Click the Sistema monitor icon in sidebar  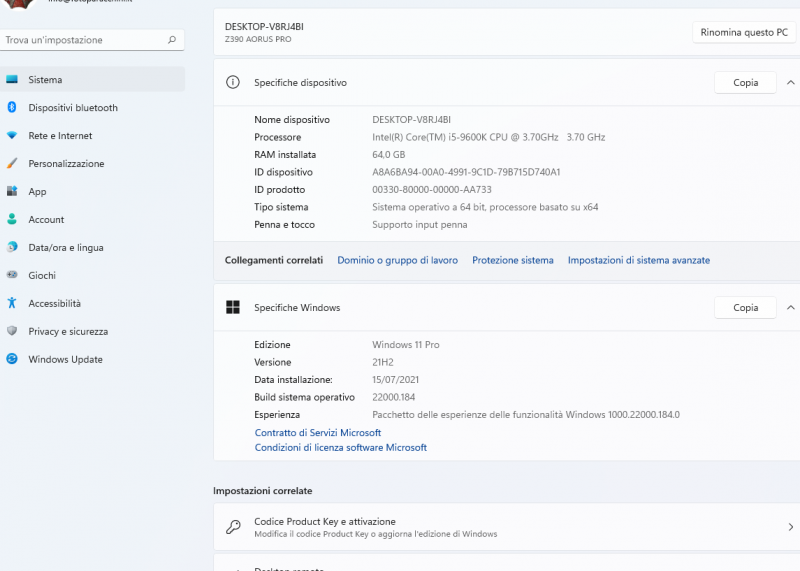point(12,80)
